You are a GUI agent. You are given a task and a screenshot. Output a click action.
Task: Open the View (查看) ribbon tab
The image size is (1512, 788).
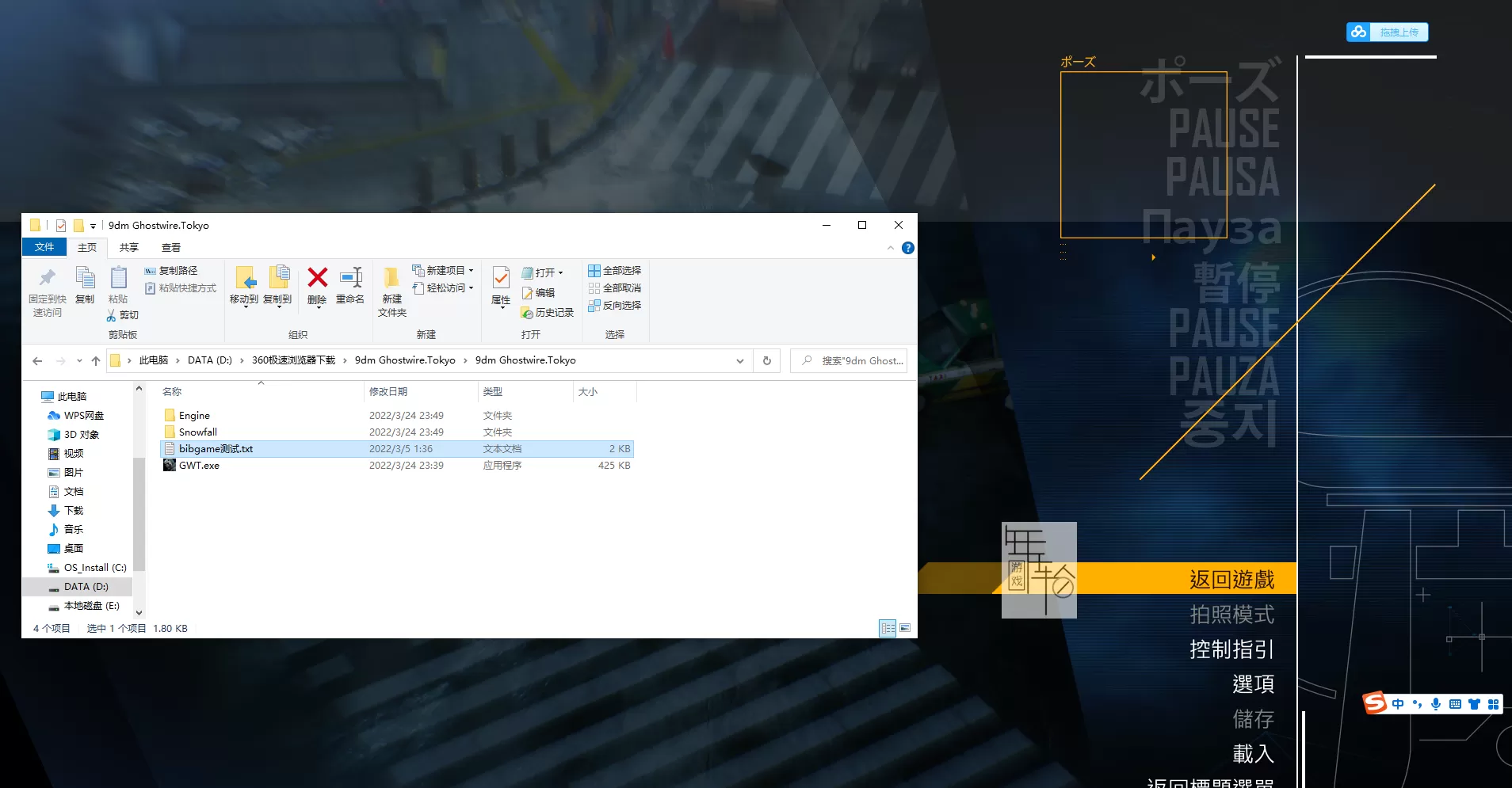click(x=171, y=248)
